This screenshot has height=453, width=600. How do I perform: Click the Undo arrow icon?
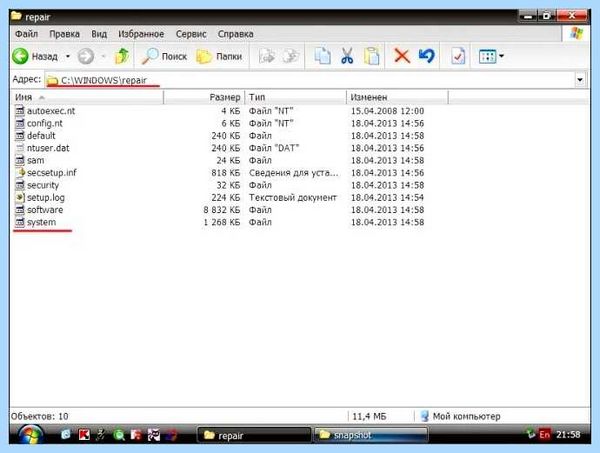[426, 56]
